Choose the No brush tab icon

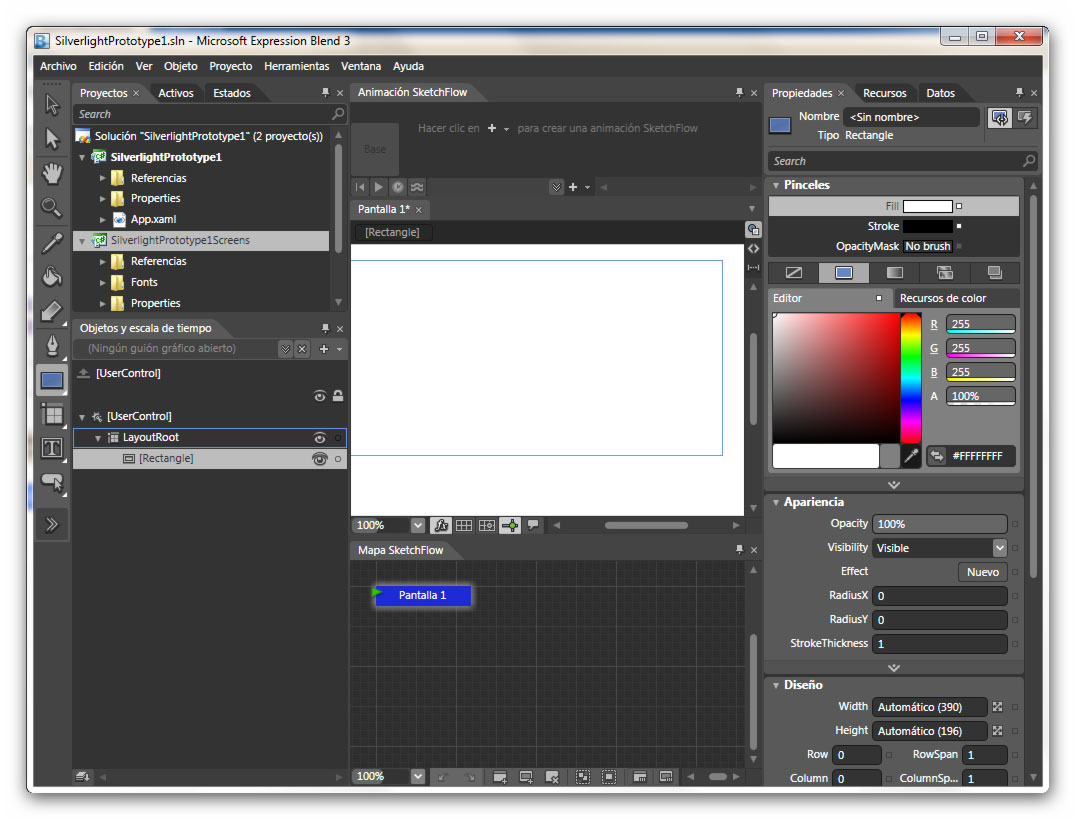click(x=793, y=272)
